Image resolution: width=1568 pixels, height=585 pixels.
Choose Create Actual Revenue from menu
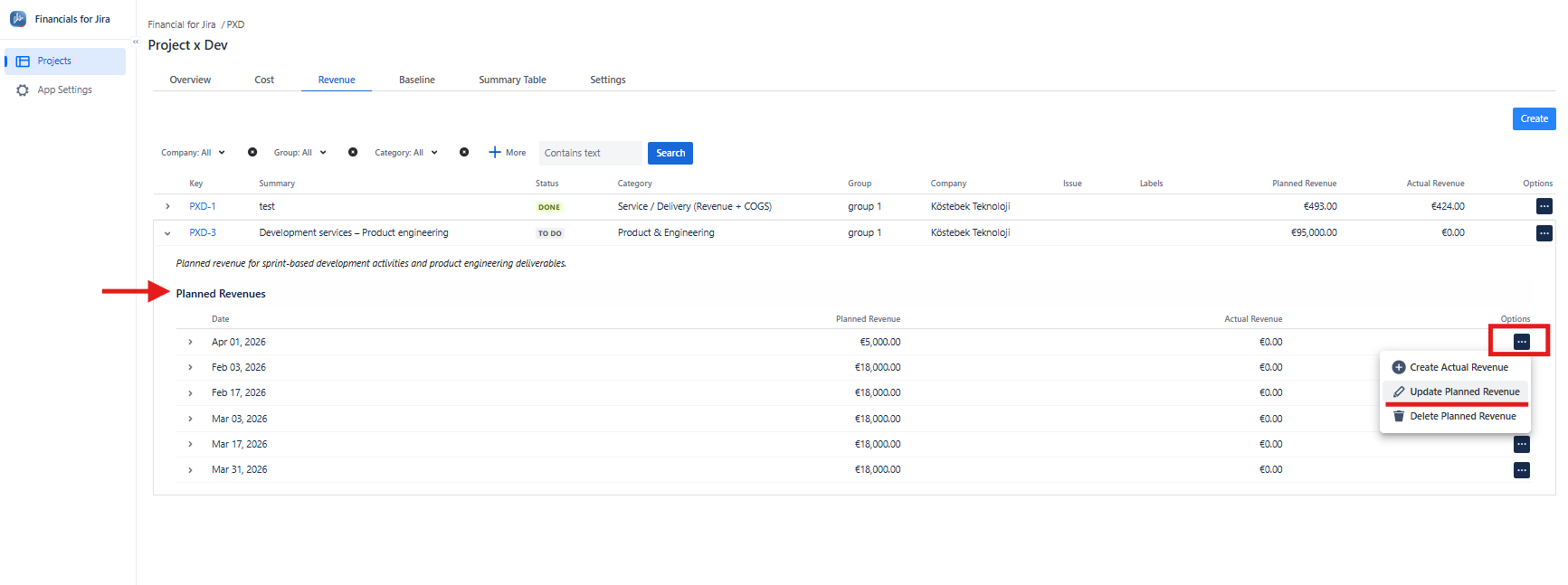click(1454, 367)
